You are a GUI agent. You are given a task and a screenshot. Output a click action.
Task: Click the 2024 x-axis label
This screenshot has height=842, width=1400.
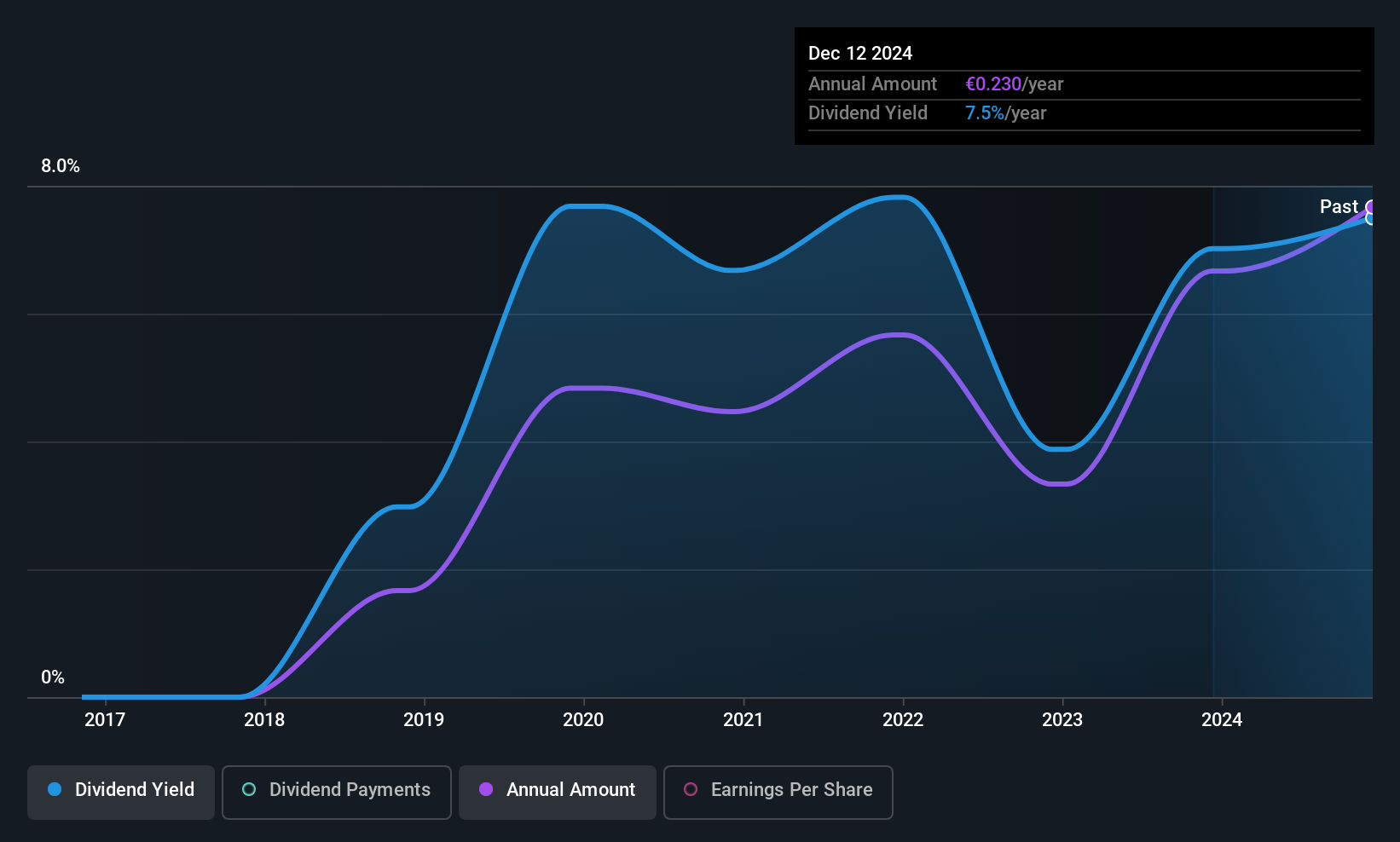[x=1222, y=719]
